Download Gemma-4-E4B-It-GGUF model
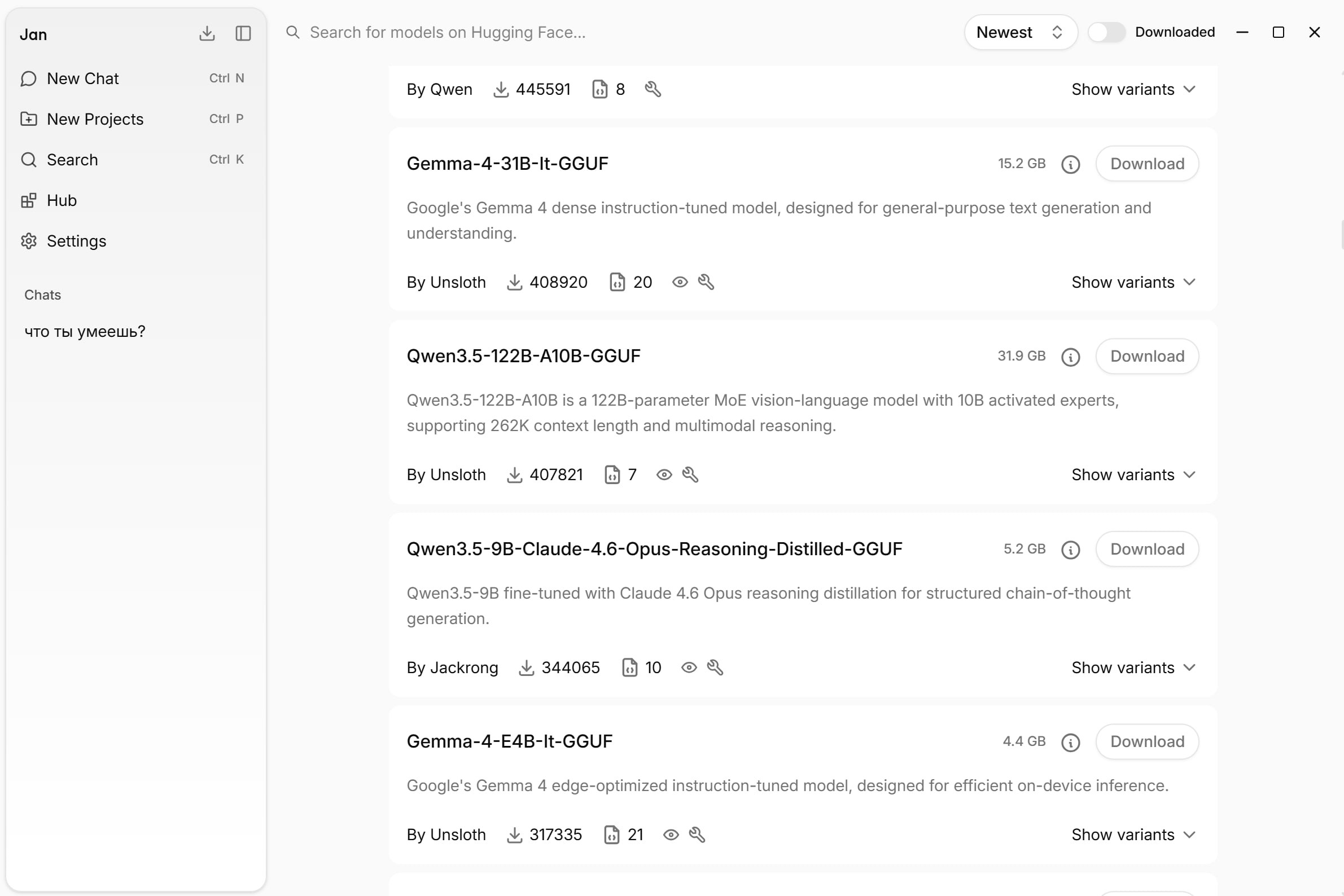The height and width of the screenshot is (896, 1344). point(1147,742)
